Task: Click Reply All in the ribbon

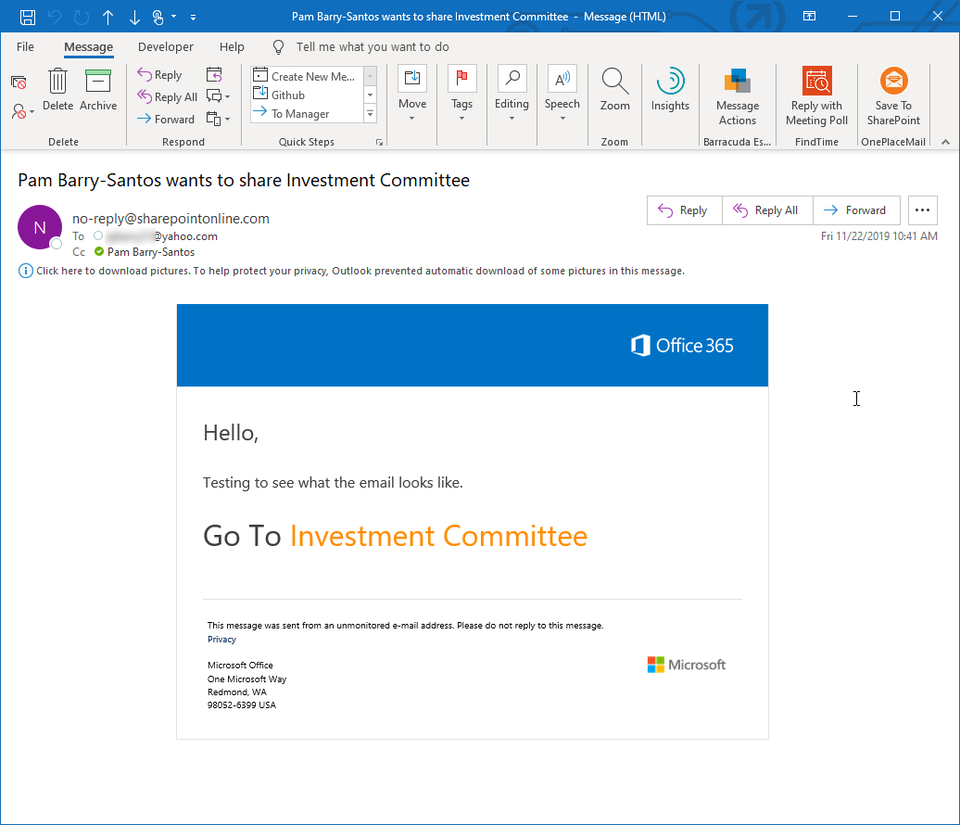Action: 167,97
